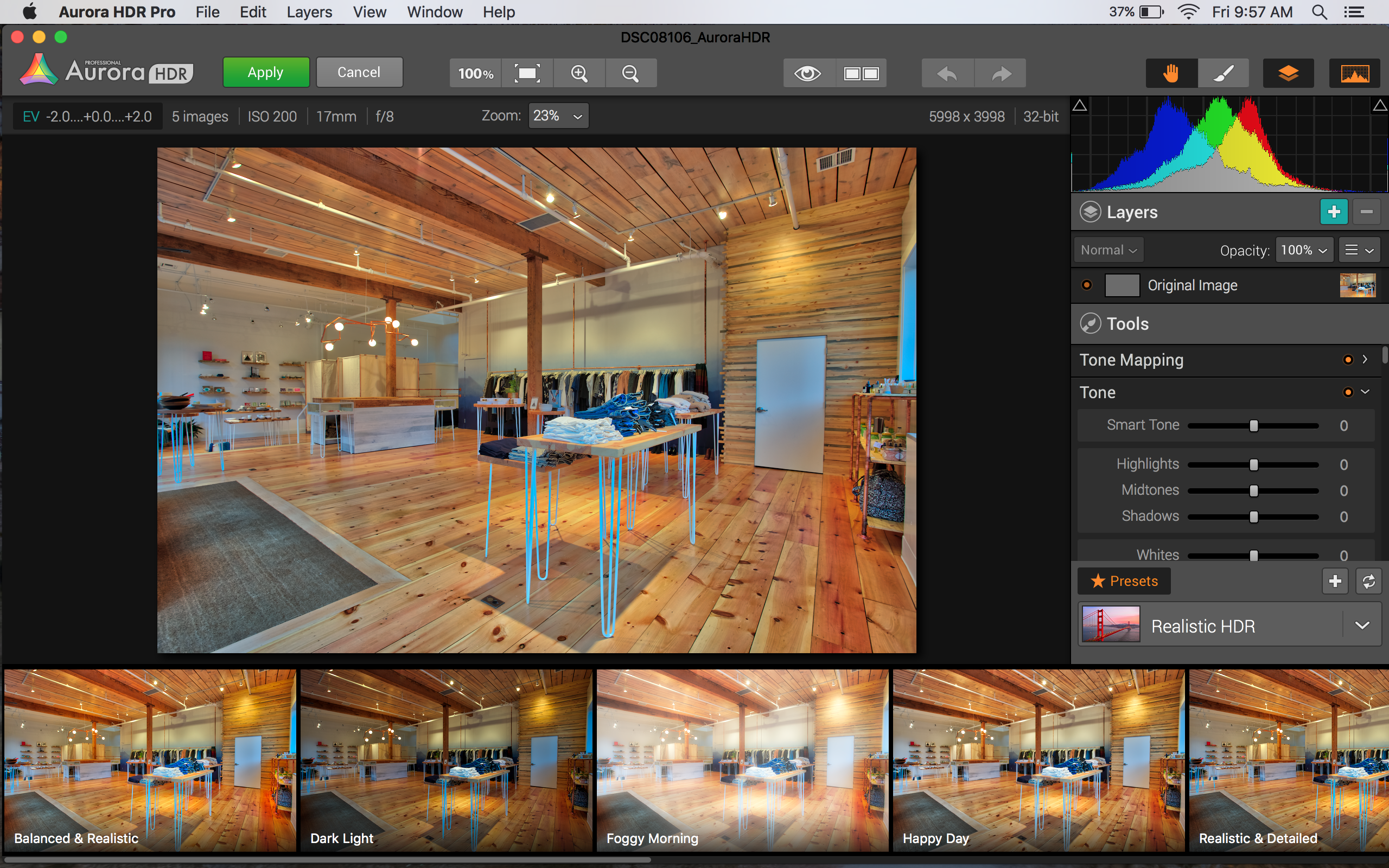The image size is (1389, 868).
Task: Add a new layer with plus button
Action: click(1333, 212)
